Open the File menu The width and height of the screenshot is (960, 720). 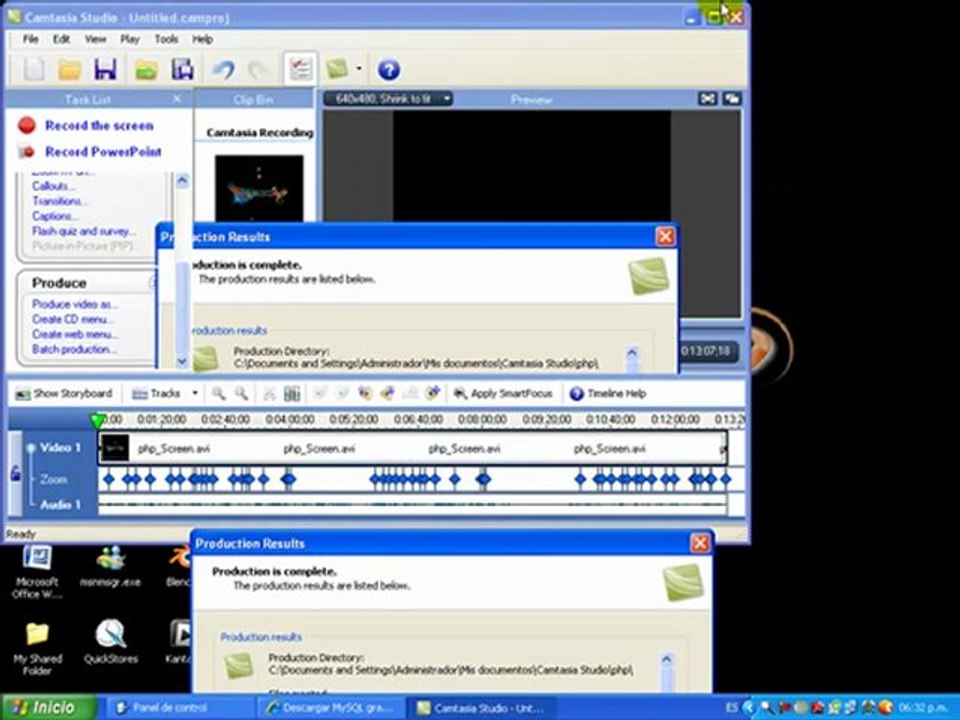[x=31, y=39]
